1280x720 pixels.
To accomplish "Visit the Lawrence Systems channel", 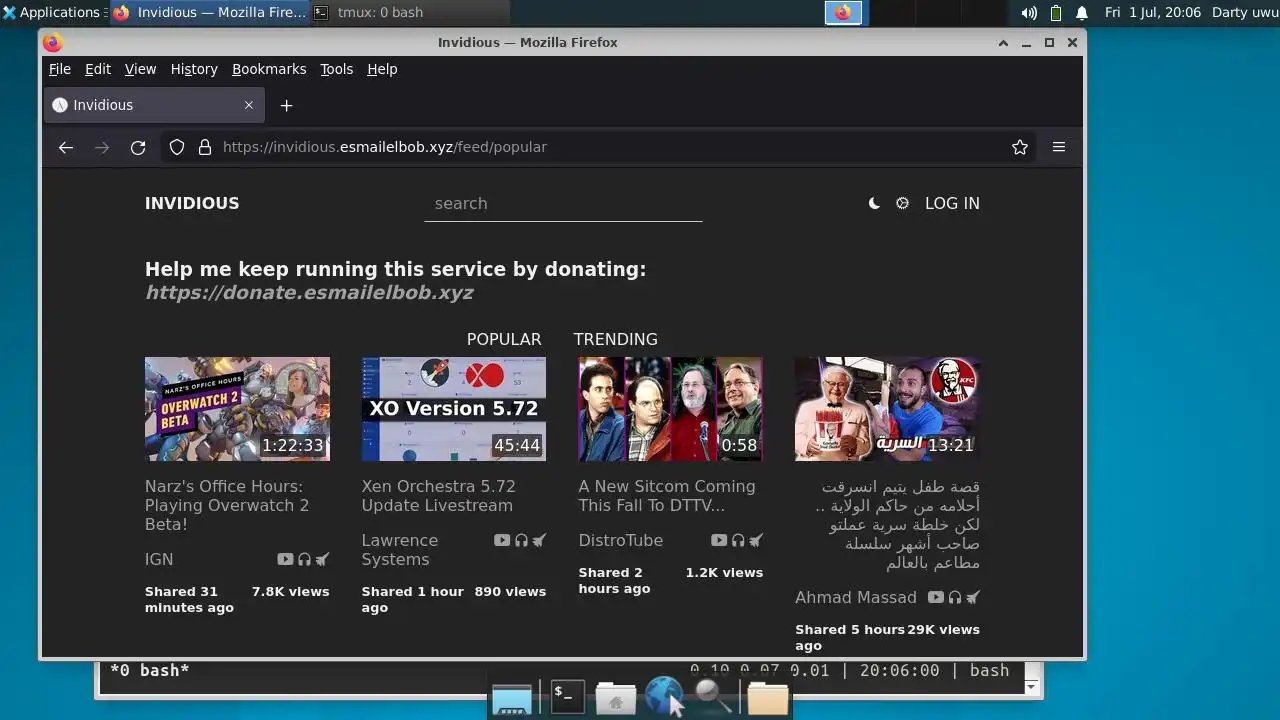I will click(x=400, y=549).
